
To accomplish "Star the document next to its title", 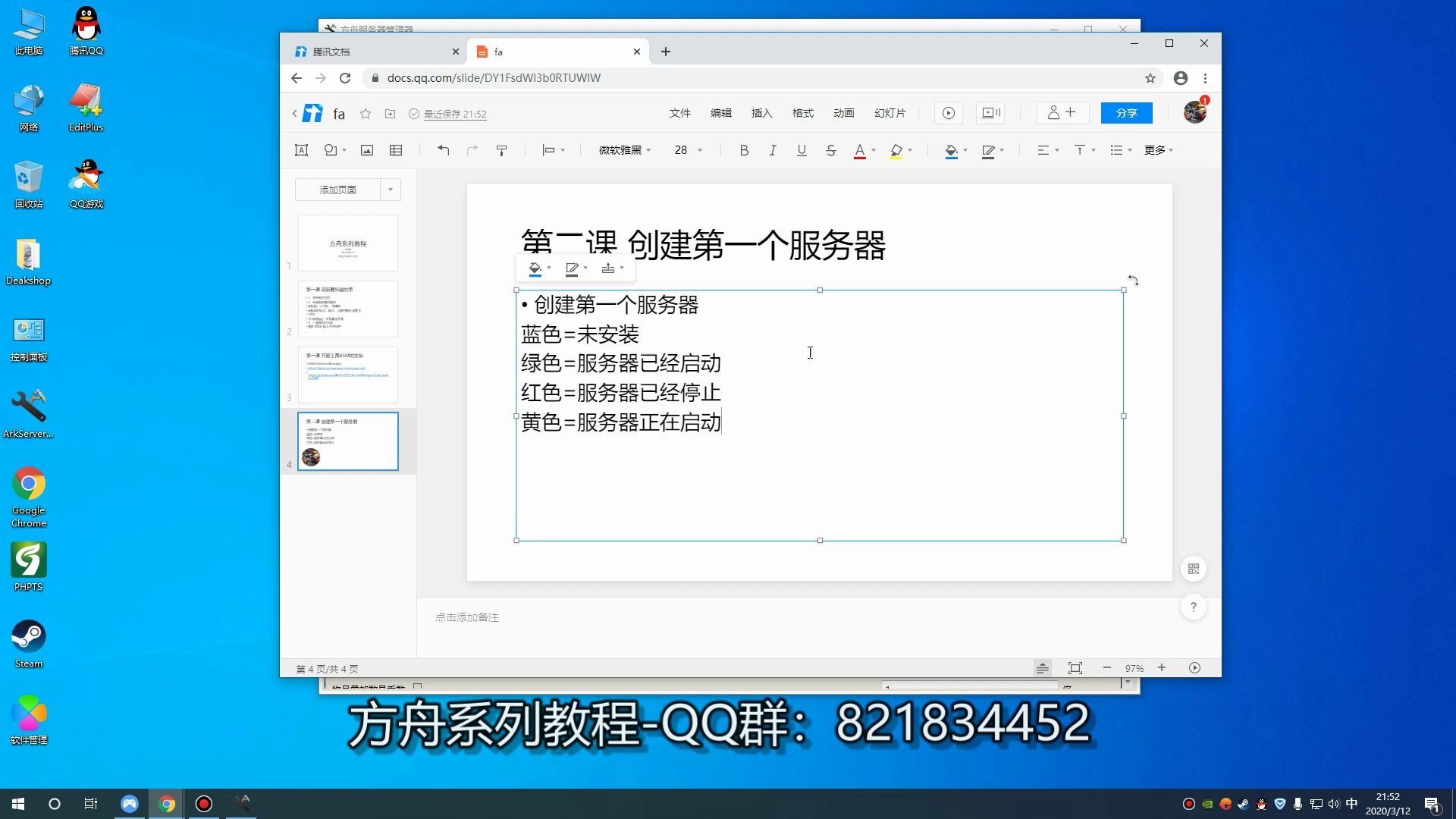I will pos(366,113).
